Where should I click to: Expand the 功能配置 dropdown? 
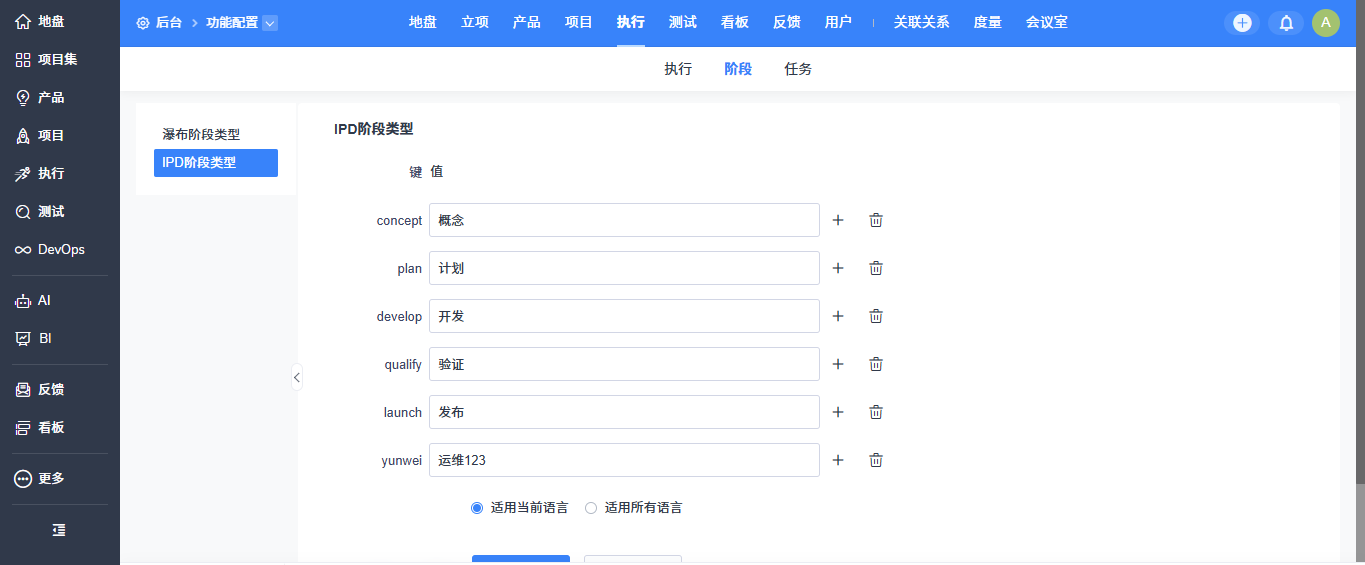270,23
